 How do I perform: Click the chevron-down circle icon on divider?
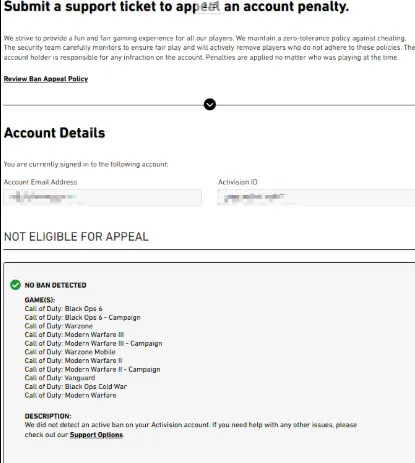(x=210, y=105)
